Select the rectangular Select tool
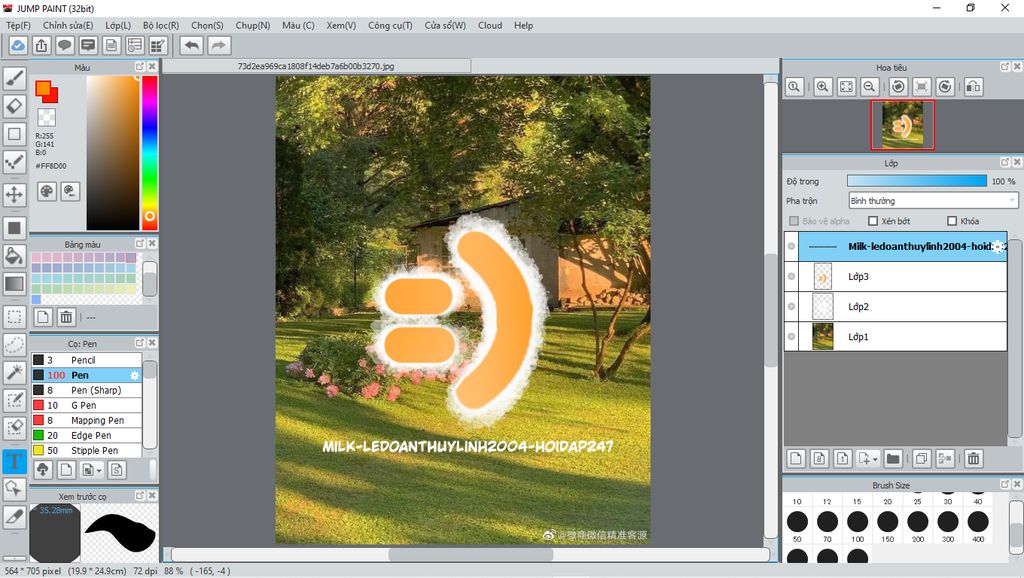 pos(14,317)
